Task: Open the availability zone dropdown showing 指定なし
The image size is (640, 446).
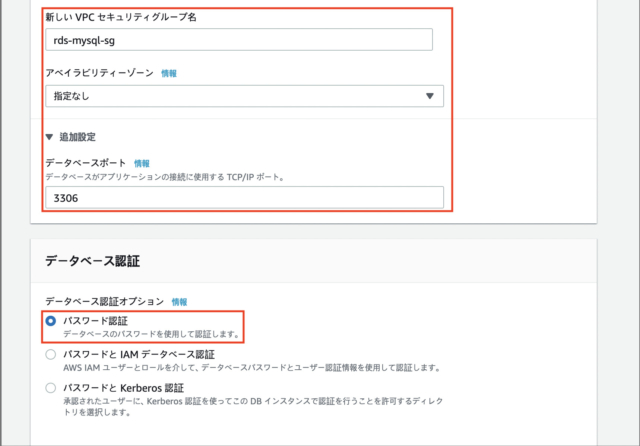Action: point(244,96)
